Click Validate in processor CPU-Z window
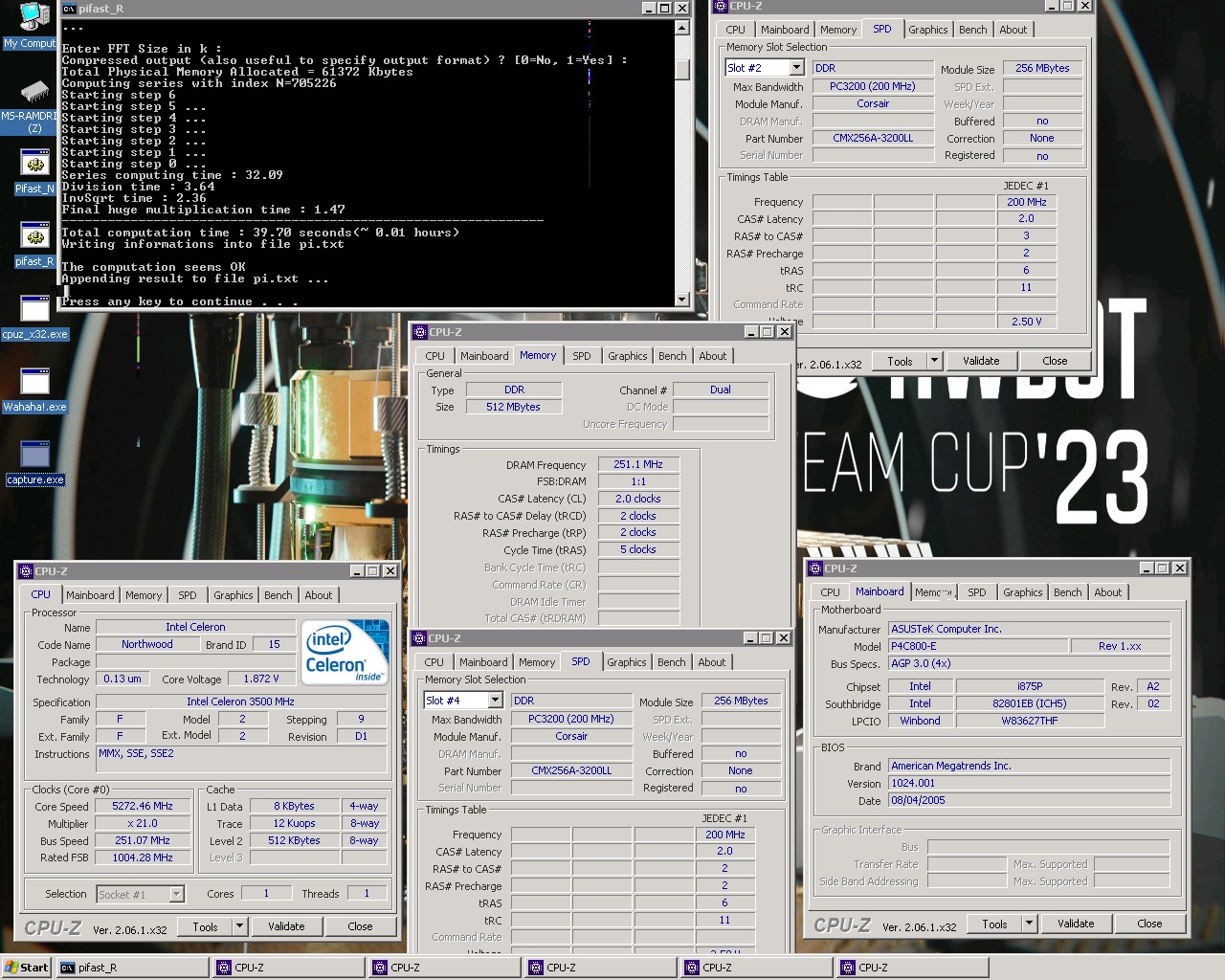The height and width of the screenshot is (980, 1225). click(x=286, y=926)
